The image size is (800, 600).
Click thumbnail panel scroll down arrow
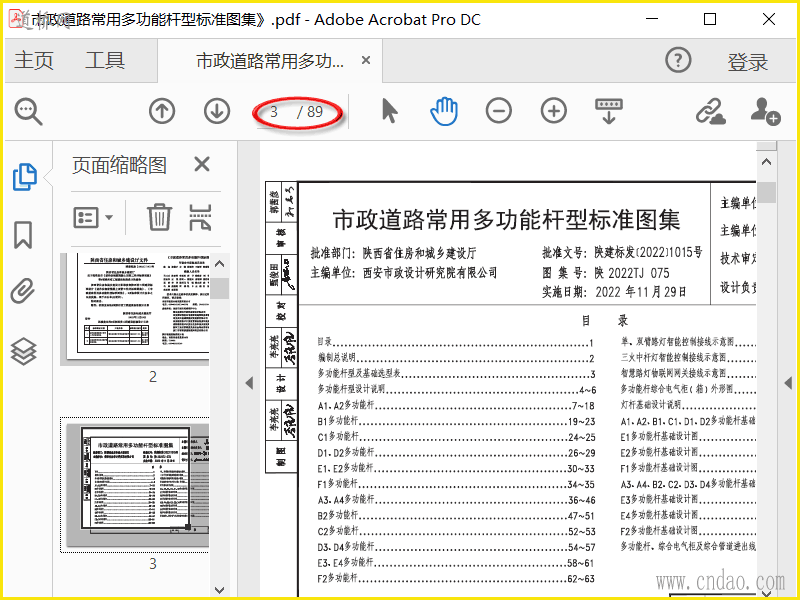(220, 590)
